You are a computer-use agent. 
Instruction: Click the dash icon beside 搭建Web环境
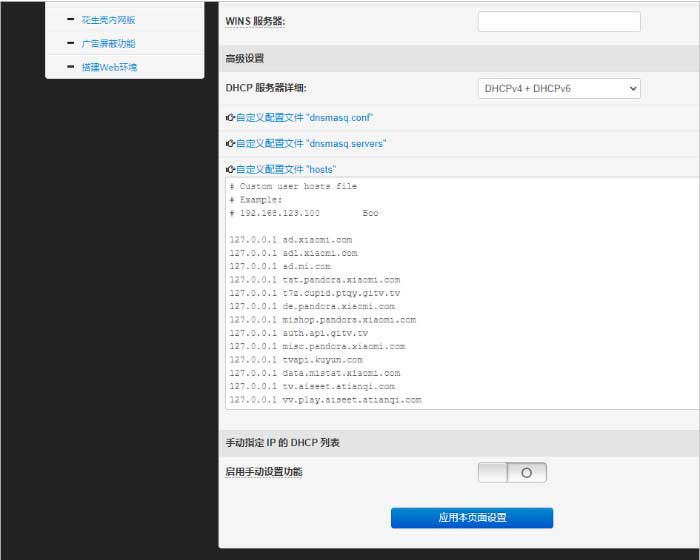[x=70, y=67]
